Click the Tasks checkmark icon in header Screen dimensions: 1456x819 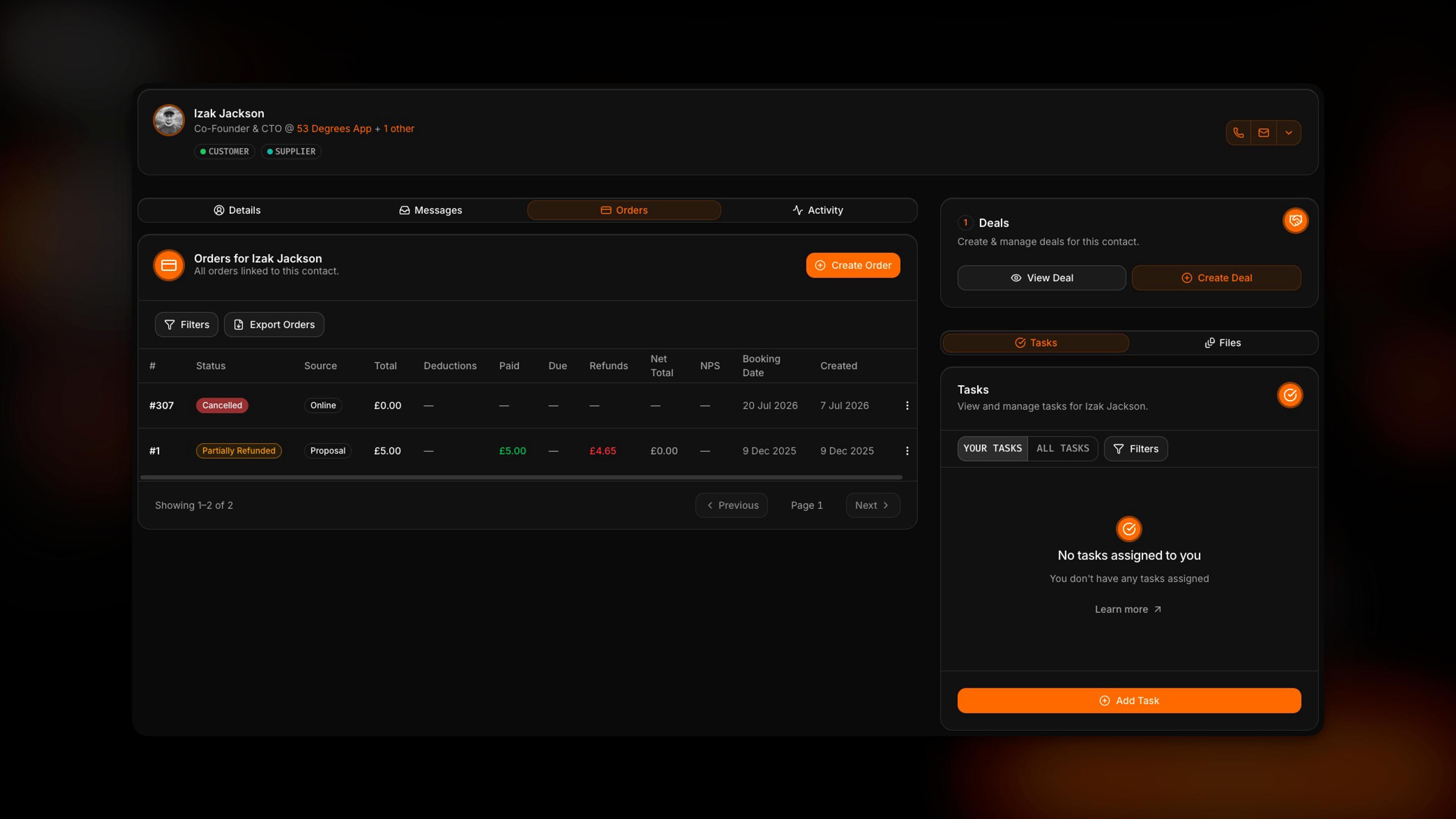1290,395
